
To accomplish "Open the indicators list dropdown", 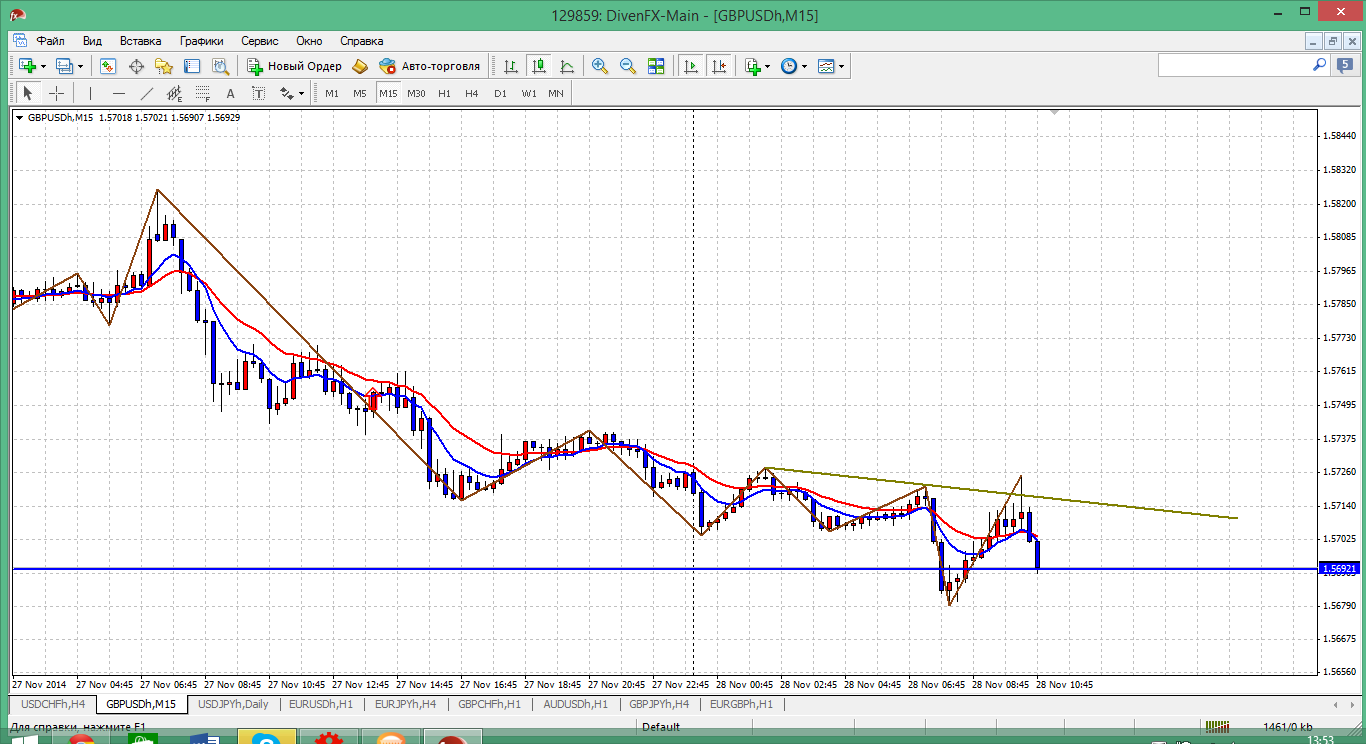I will point(767,66).
